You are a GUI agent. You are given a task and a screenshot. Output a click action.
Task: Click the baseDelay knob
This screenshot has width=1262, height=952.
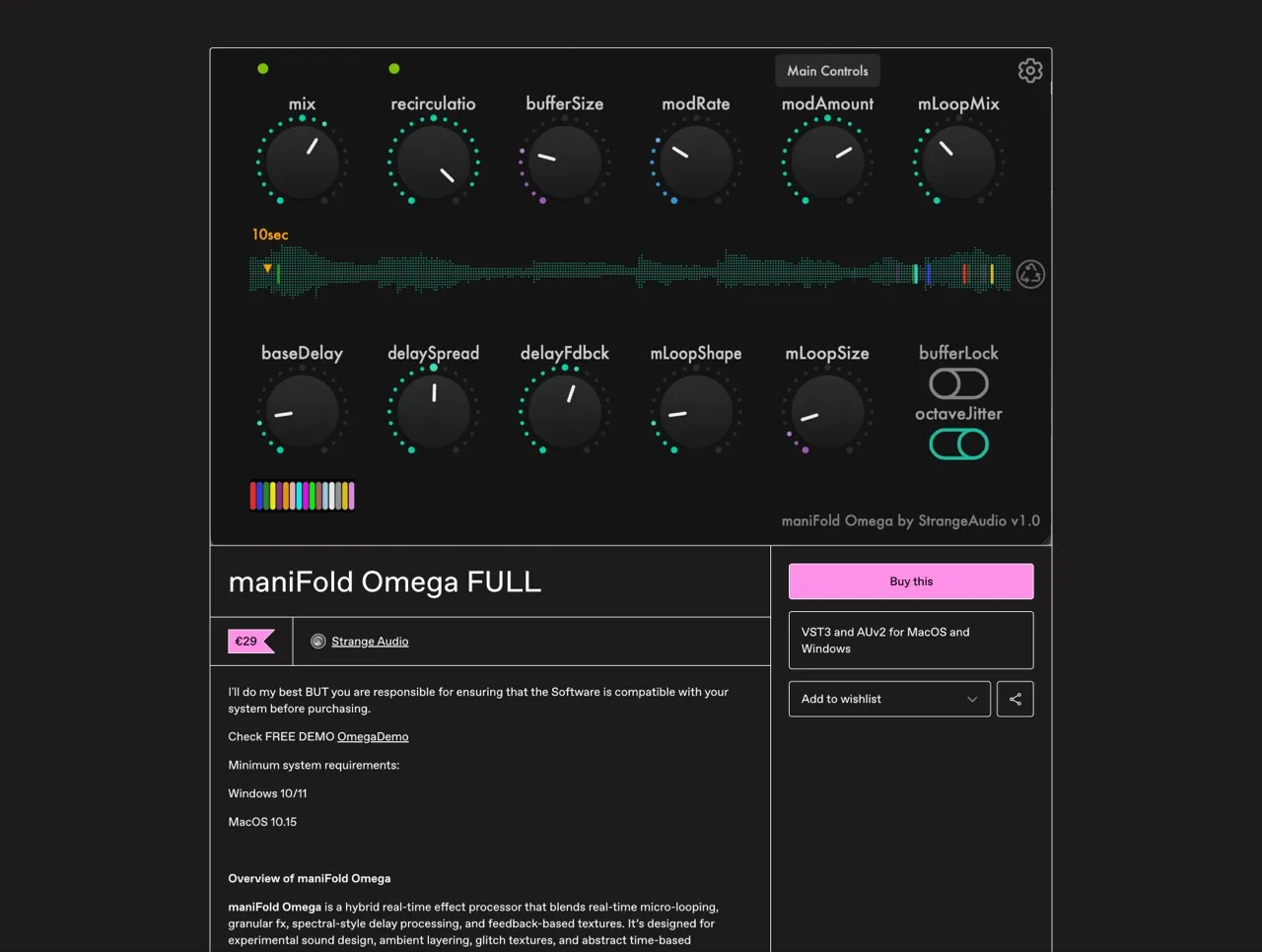click(x=302, y=411)
